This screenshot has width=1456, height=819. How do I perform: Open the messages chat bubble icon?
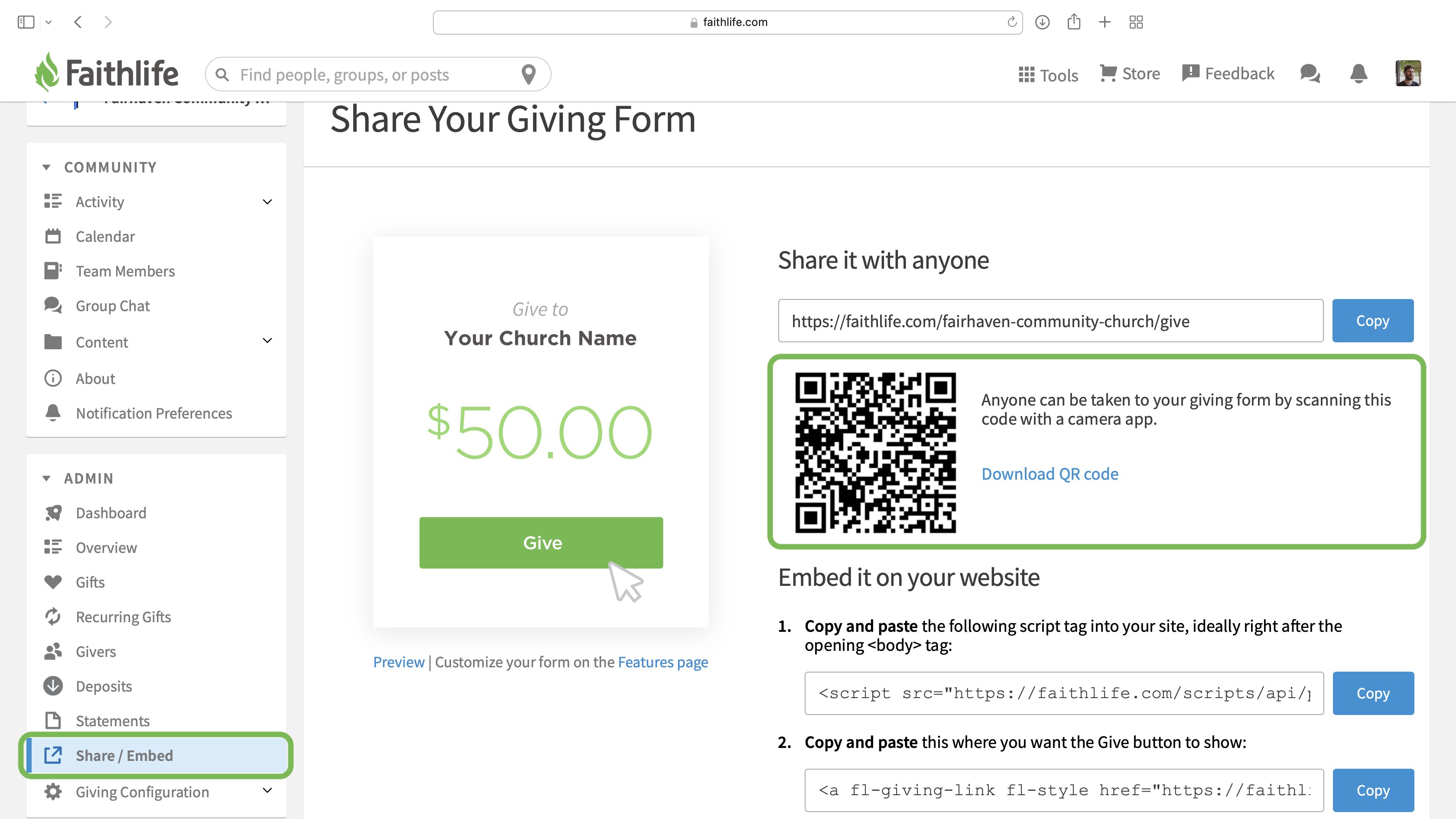point(1310,74)
